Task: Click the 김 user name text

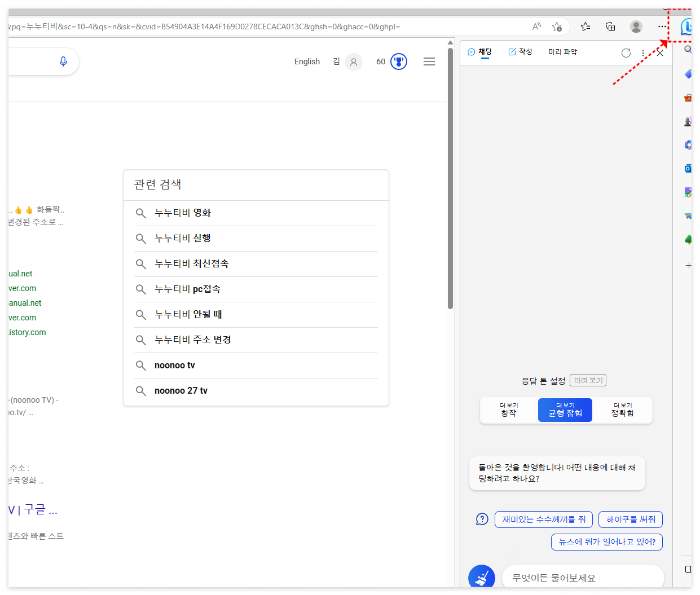Action: (x=336, y=62)
